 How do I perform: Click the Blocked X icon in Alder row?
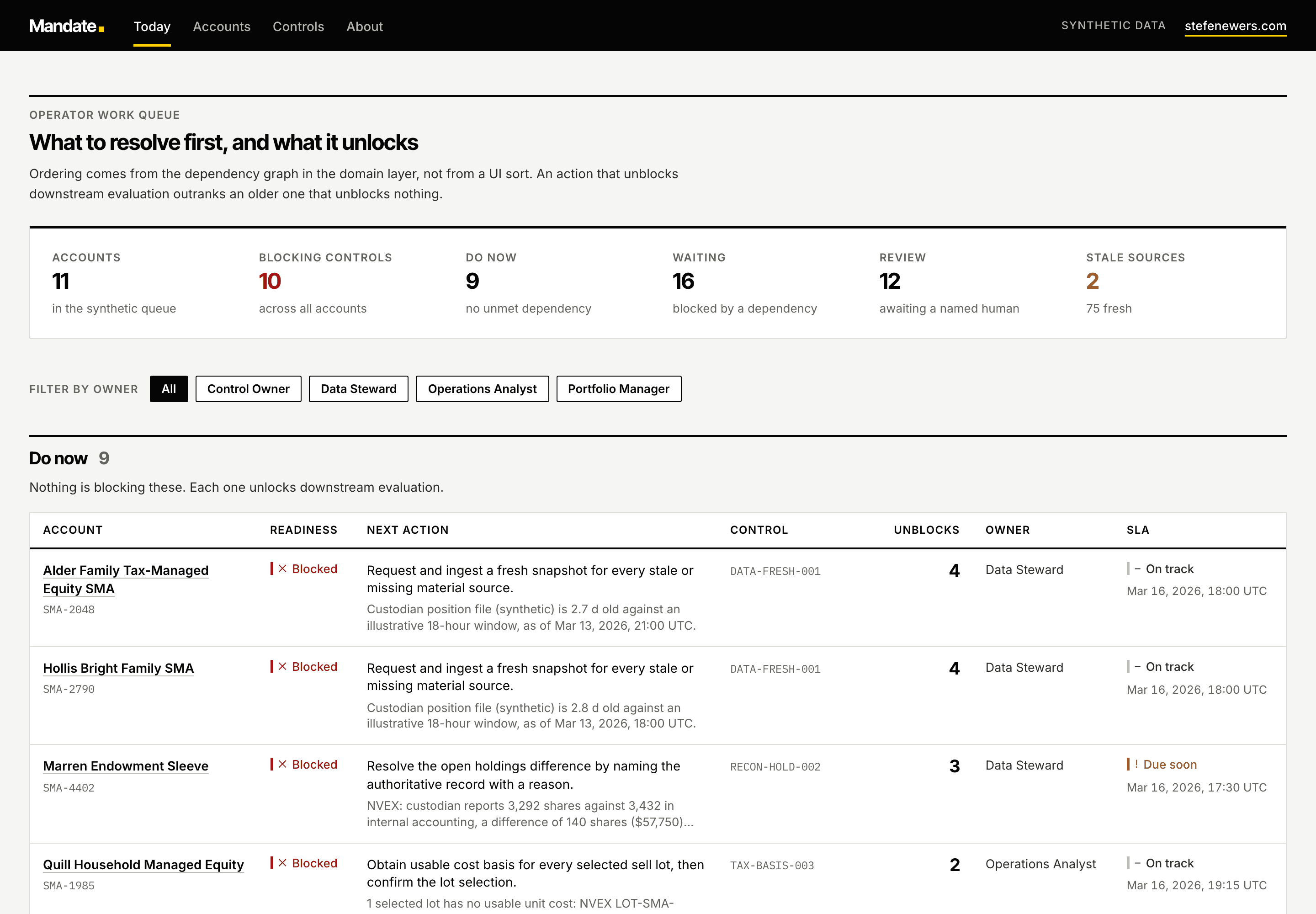282,569
